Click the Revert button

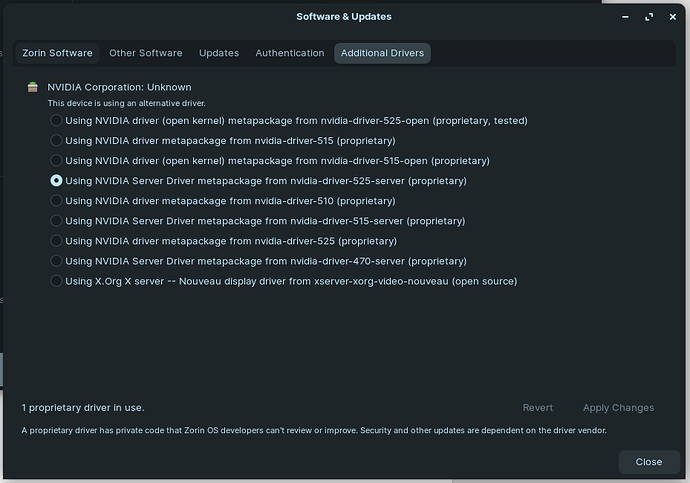coord(538,408)
